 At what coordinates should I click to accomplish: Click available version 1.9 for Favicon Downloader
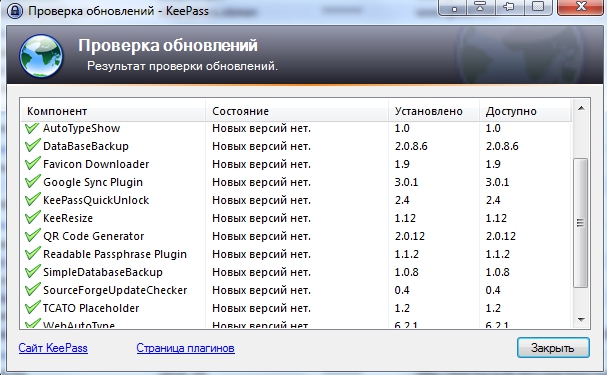point(493,164)
